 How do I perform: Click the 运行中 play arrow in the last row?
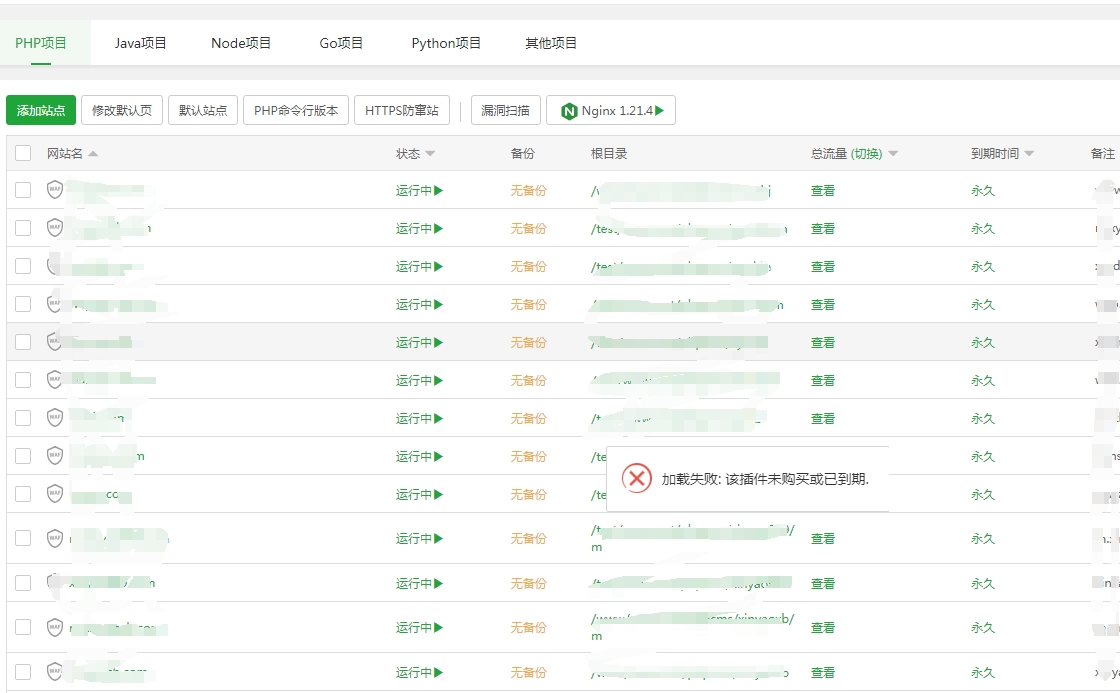click(x=437, y=672)
